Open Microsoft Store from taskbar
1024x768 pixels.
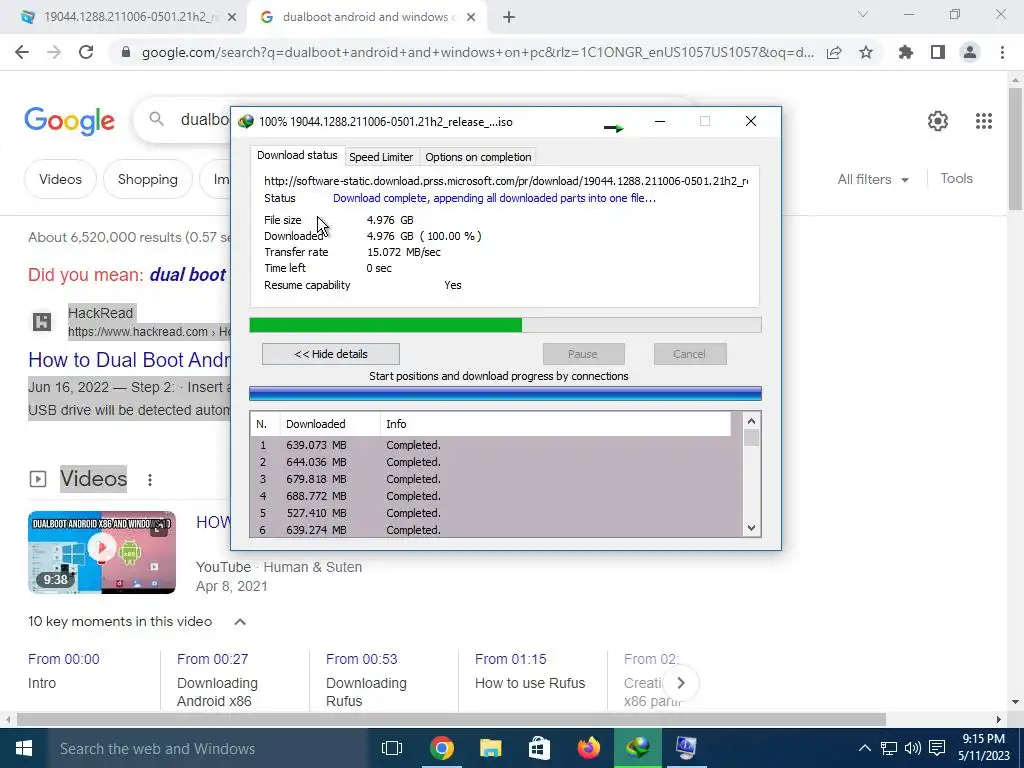539,748
